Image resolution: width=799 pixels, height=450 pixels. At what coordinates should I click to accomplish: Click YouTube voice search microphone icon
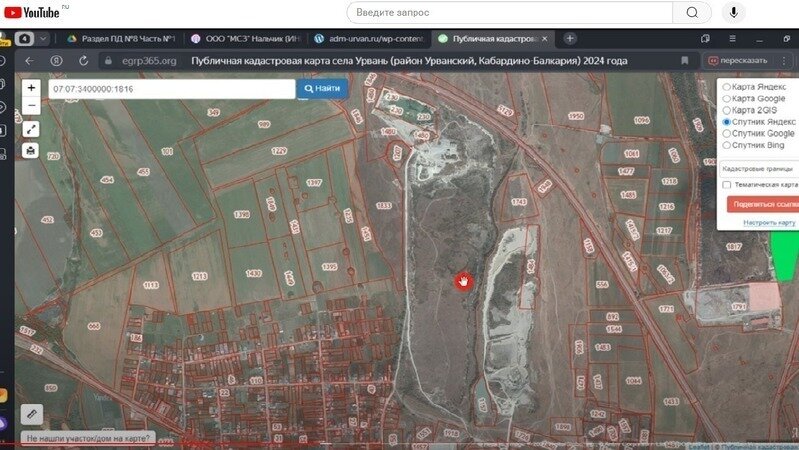pyautogui.click(x=735, y=12)
